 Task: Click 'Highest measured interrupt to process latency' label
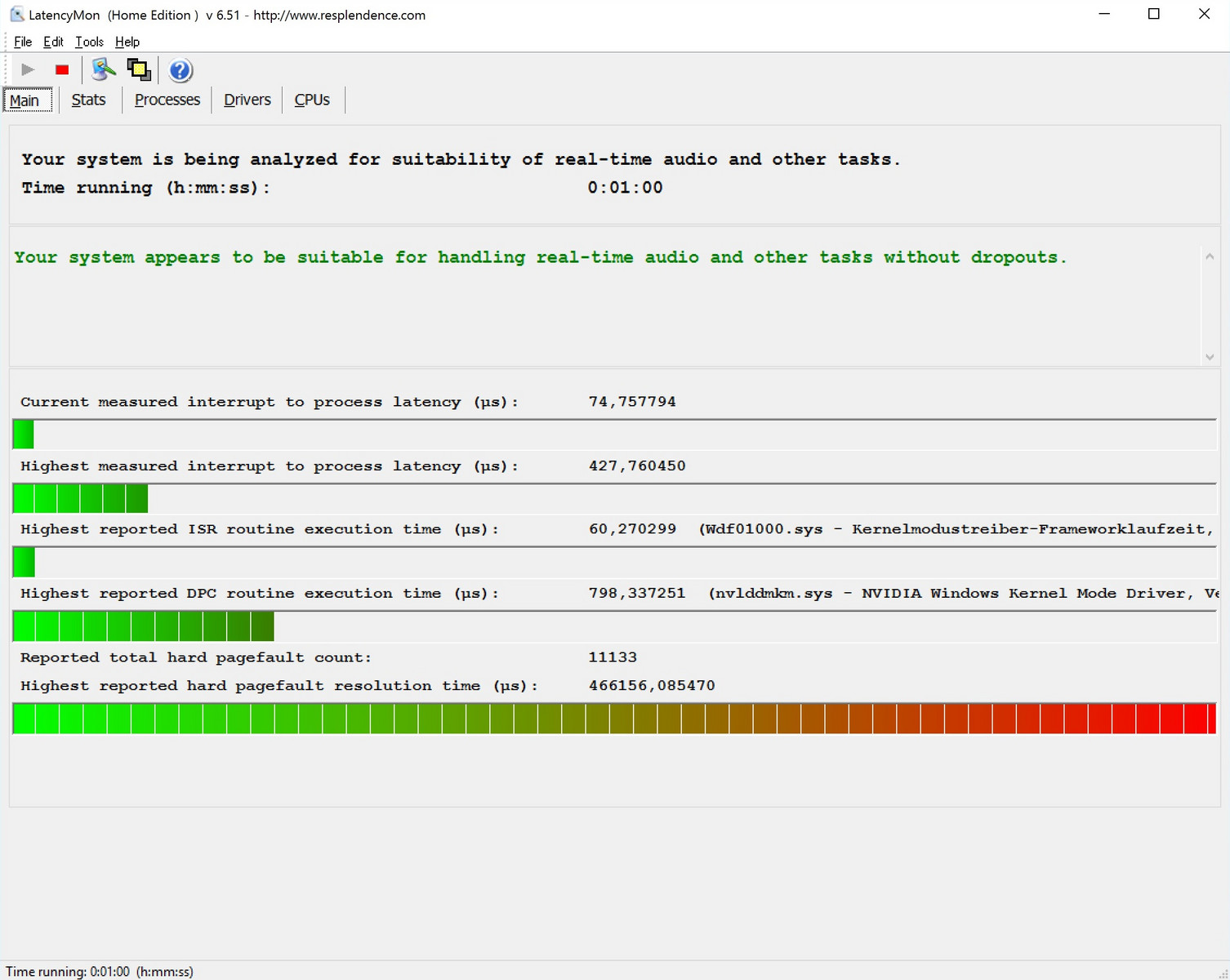point(270,466)
